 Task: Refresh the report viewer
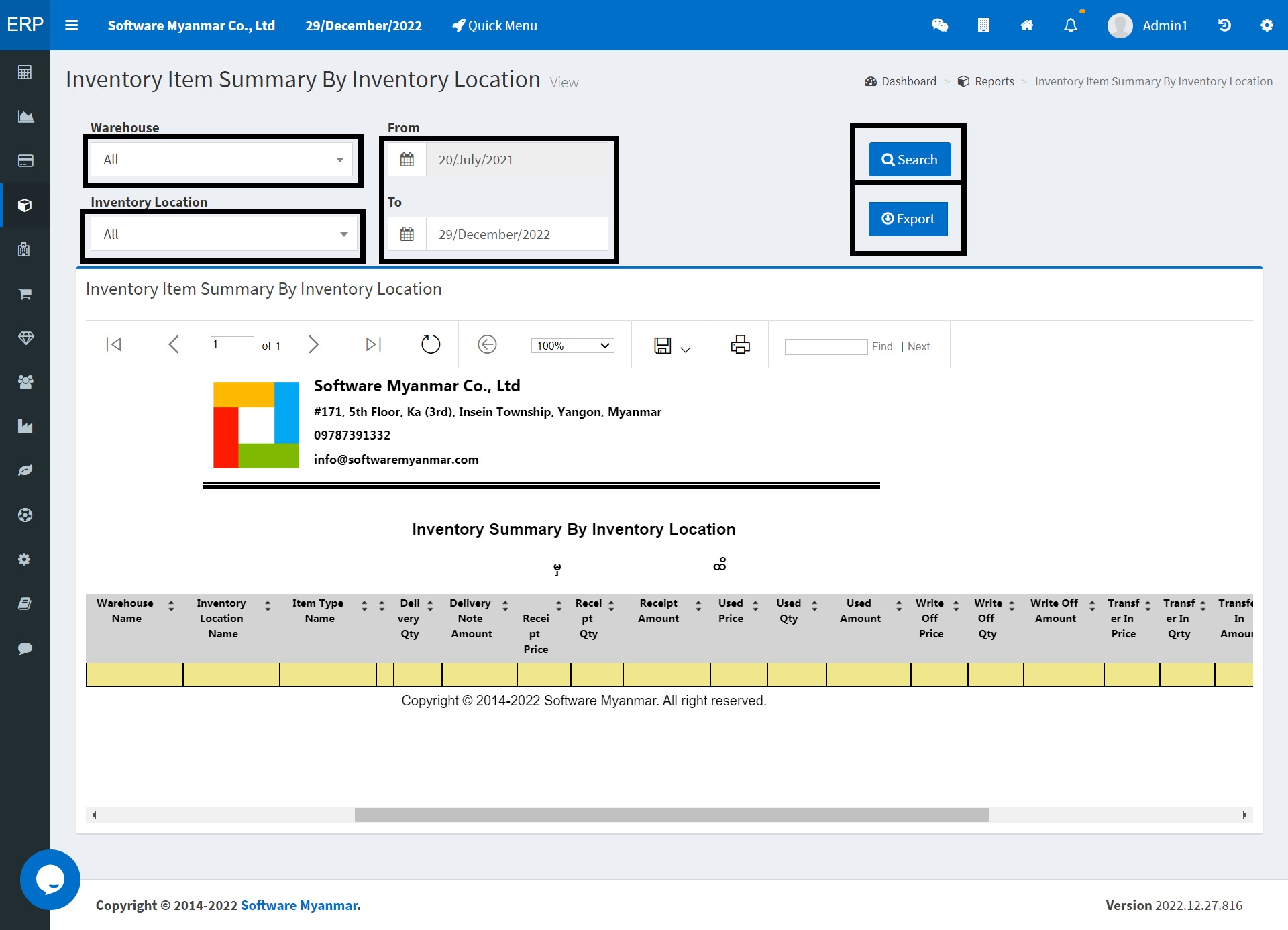click(x=430, y=344)
